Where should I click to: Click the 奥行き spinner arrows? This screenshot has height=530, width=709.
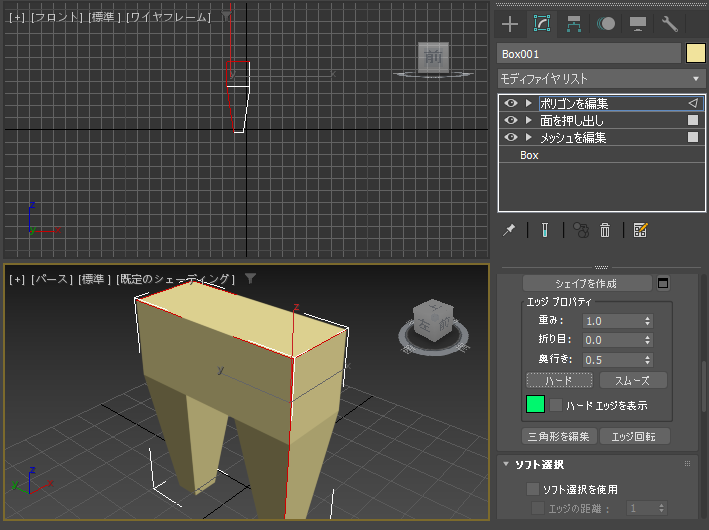pos(648,360)
